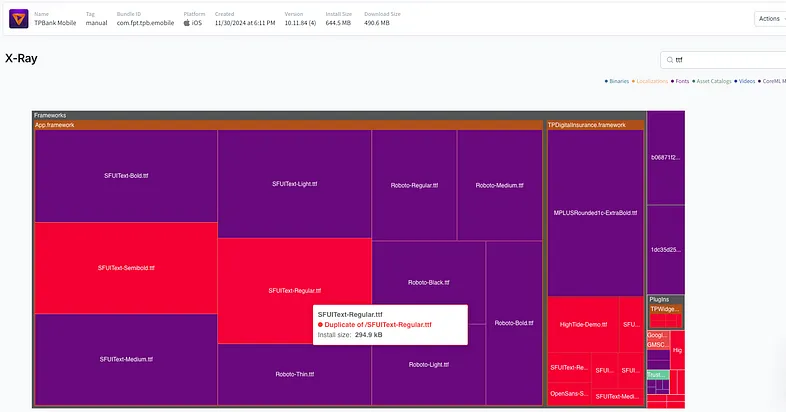Screen dimensions: 786x412
Task: Select the HighTide-Demo.ttf duplicate block
Action: [582, 324]
